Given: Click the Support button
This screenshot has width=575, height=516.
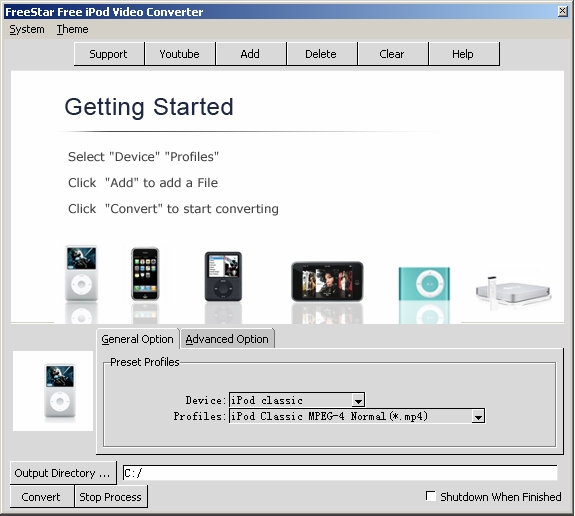Looking at the screenshot, I should pos(109,54).
